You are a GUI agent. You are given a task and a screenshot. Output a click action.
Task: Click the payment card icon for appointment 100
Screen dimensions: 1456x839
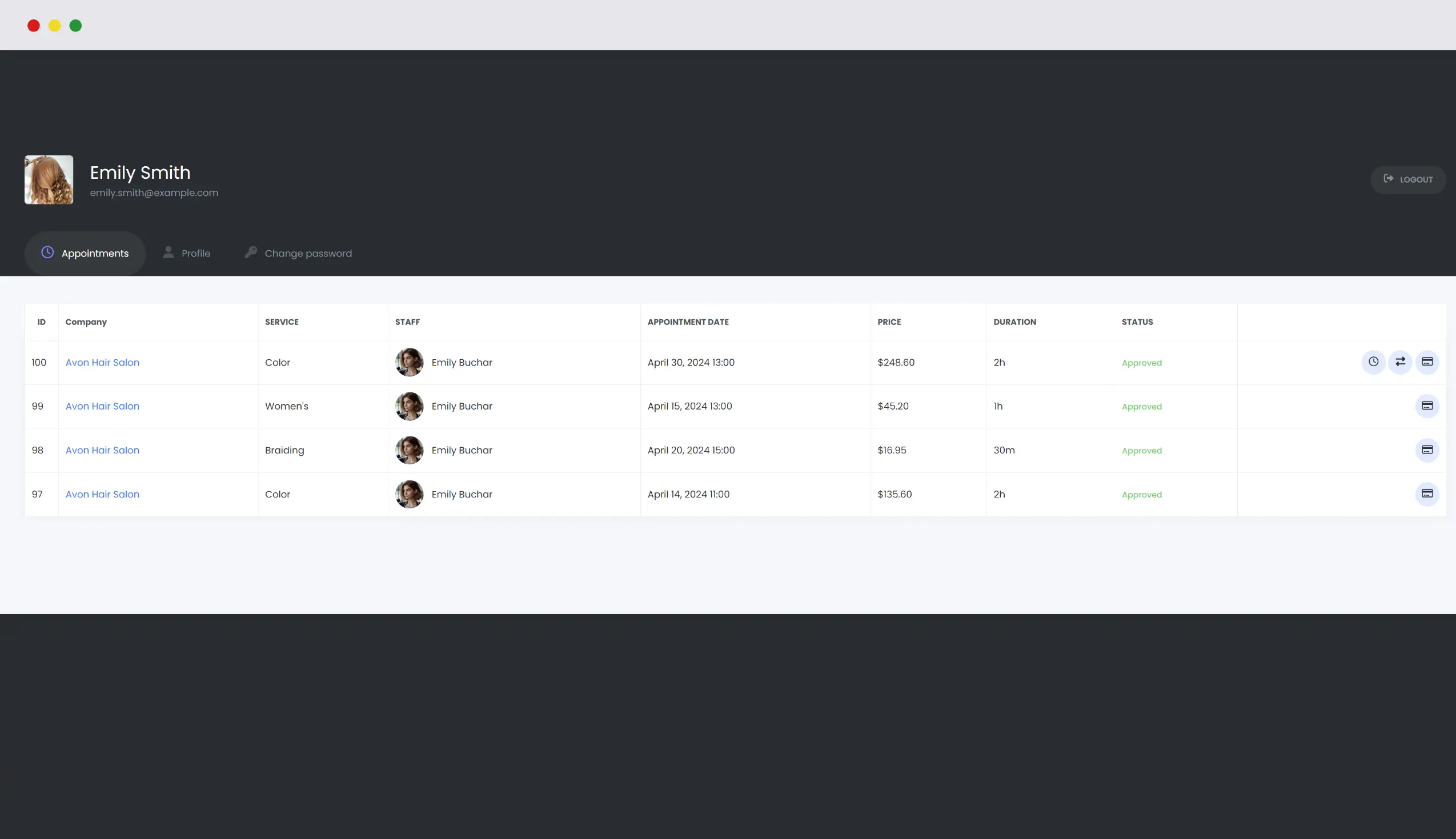tap(1427, 362)
